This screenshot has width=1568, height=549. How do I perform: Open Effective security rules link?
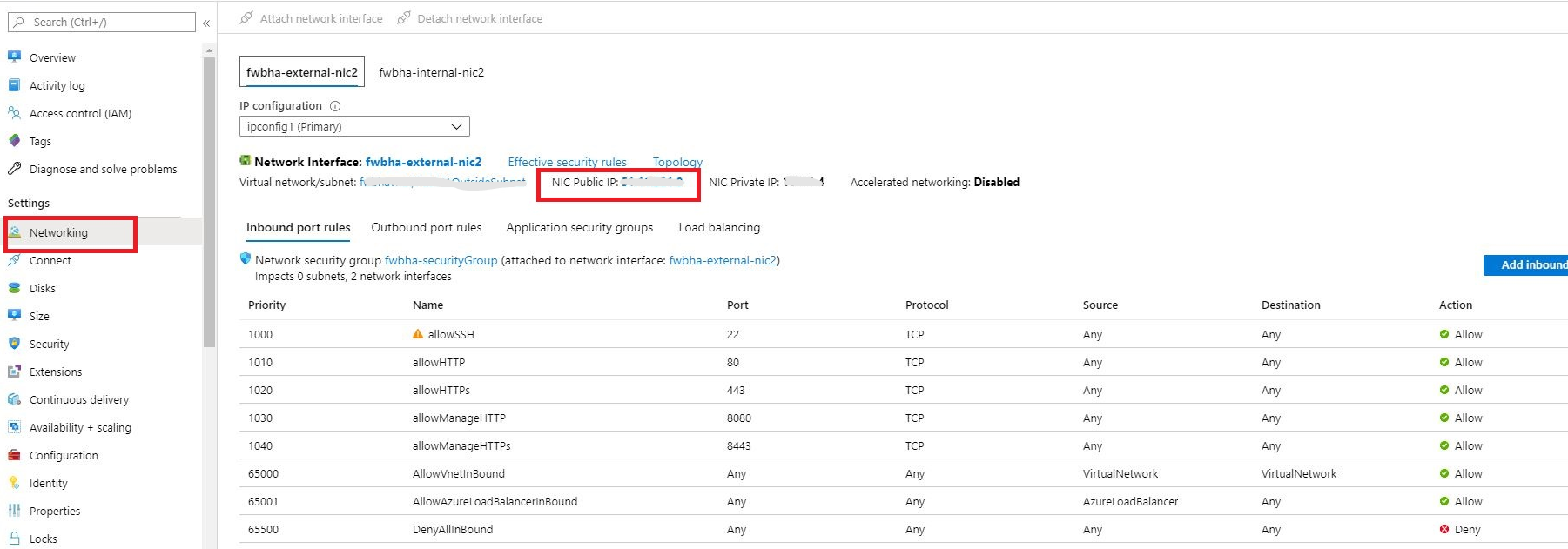coord(567,163)
